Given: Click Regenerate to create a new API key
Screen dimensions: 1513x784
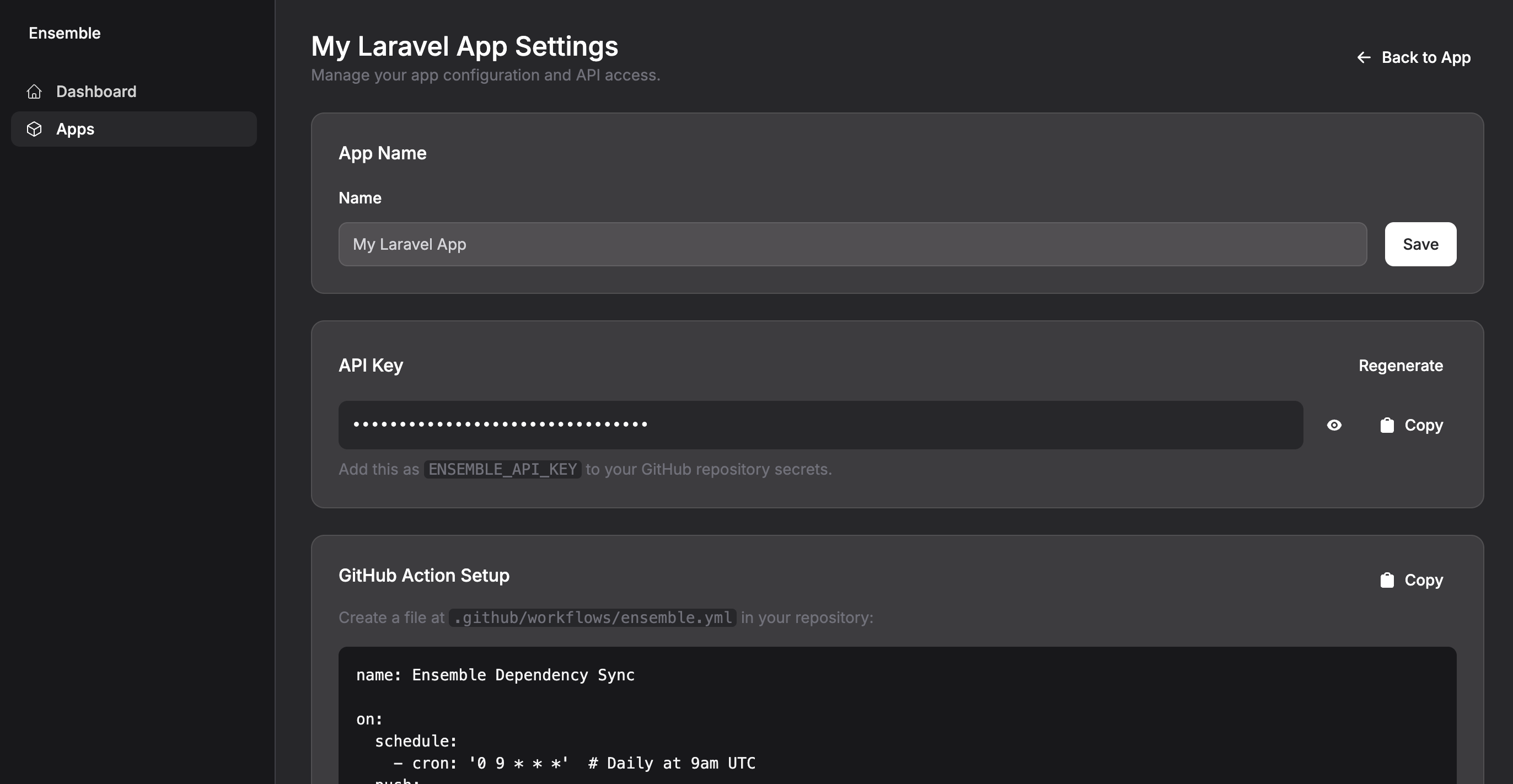Looking at the screenshot, I should point(1402,366).
